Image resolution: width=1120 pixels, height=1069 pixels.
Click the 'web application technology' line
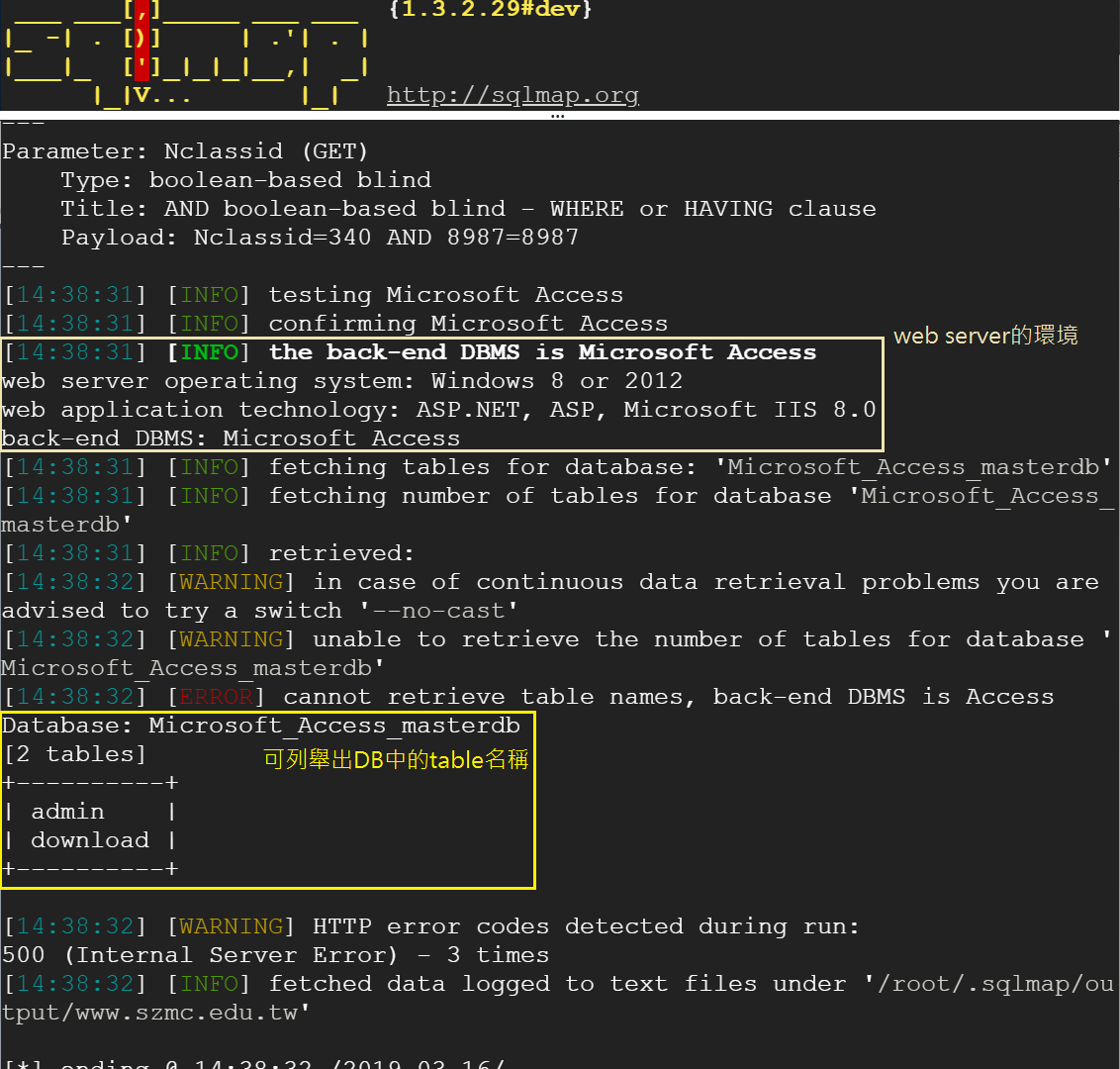pyautogui.click(x=438, y=410)
